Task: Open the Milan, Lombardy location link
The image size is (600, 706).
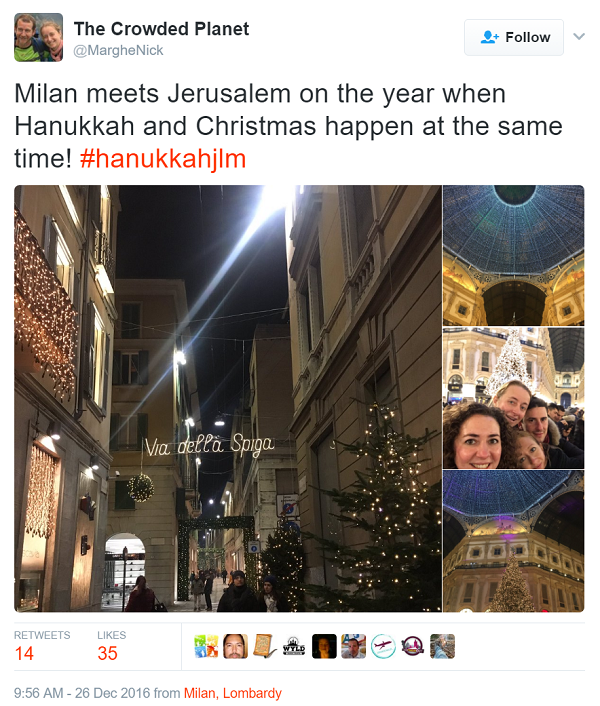Action: point(233,693)
